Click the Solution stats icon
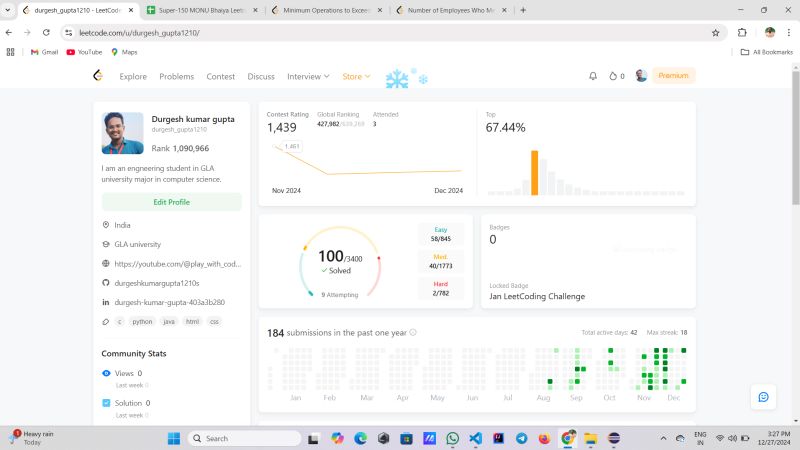 (106, 403)
